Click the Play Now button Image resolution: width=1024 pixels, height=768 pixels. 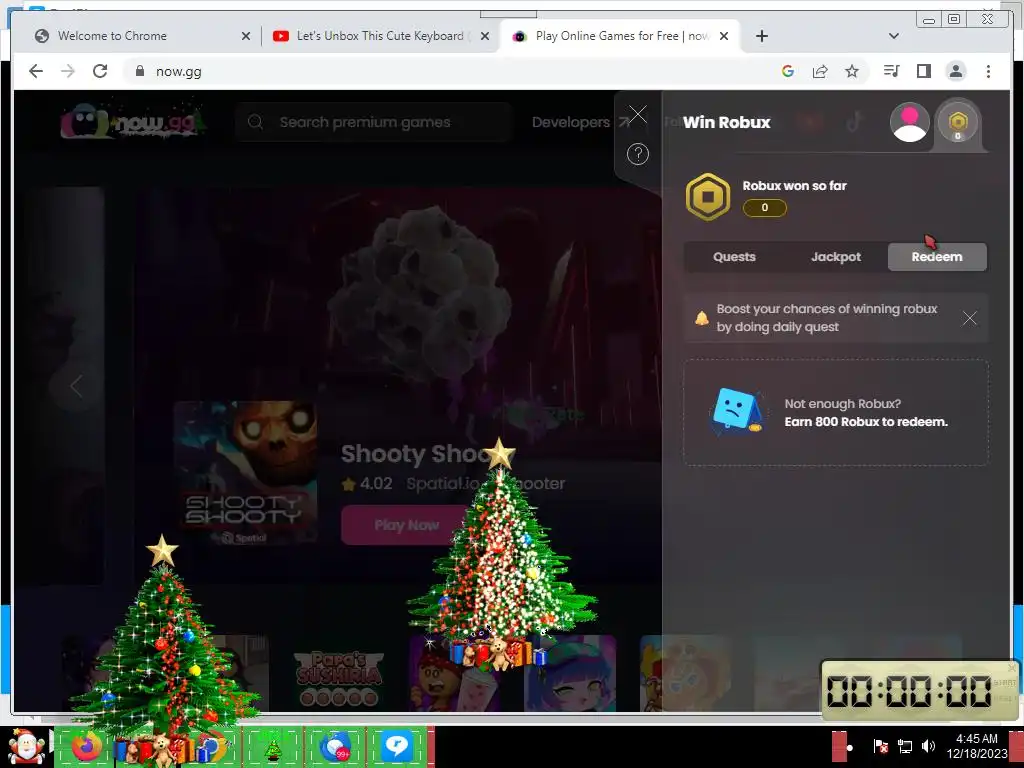[406, 525]
